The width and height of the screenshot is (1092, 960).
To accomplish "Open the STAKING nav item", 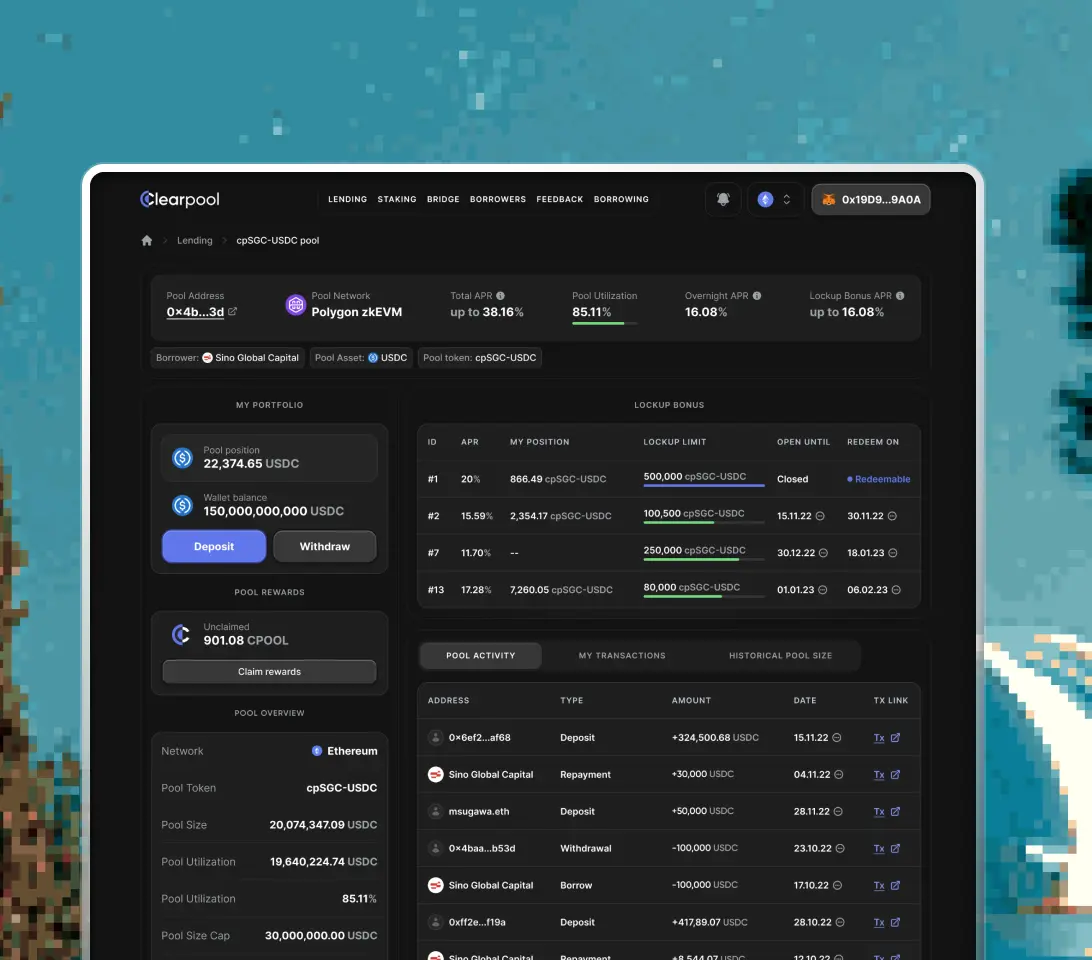I will pos(397,199).
